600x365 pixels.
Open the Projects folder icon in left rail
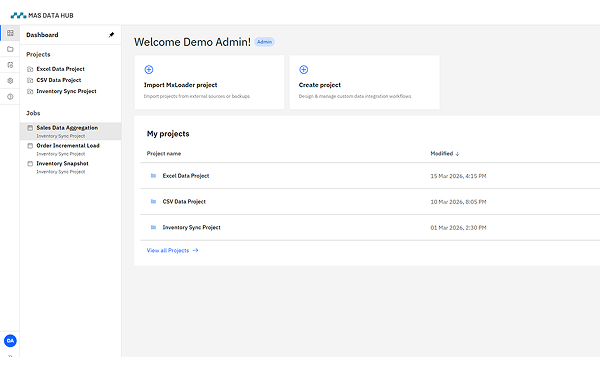(10, 49)
